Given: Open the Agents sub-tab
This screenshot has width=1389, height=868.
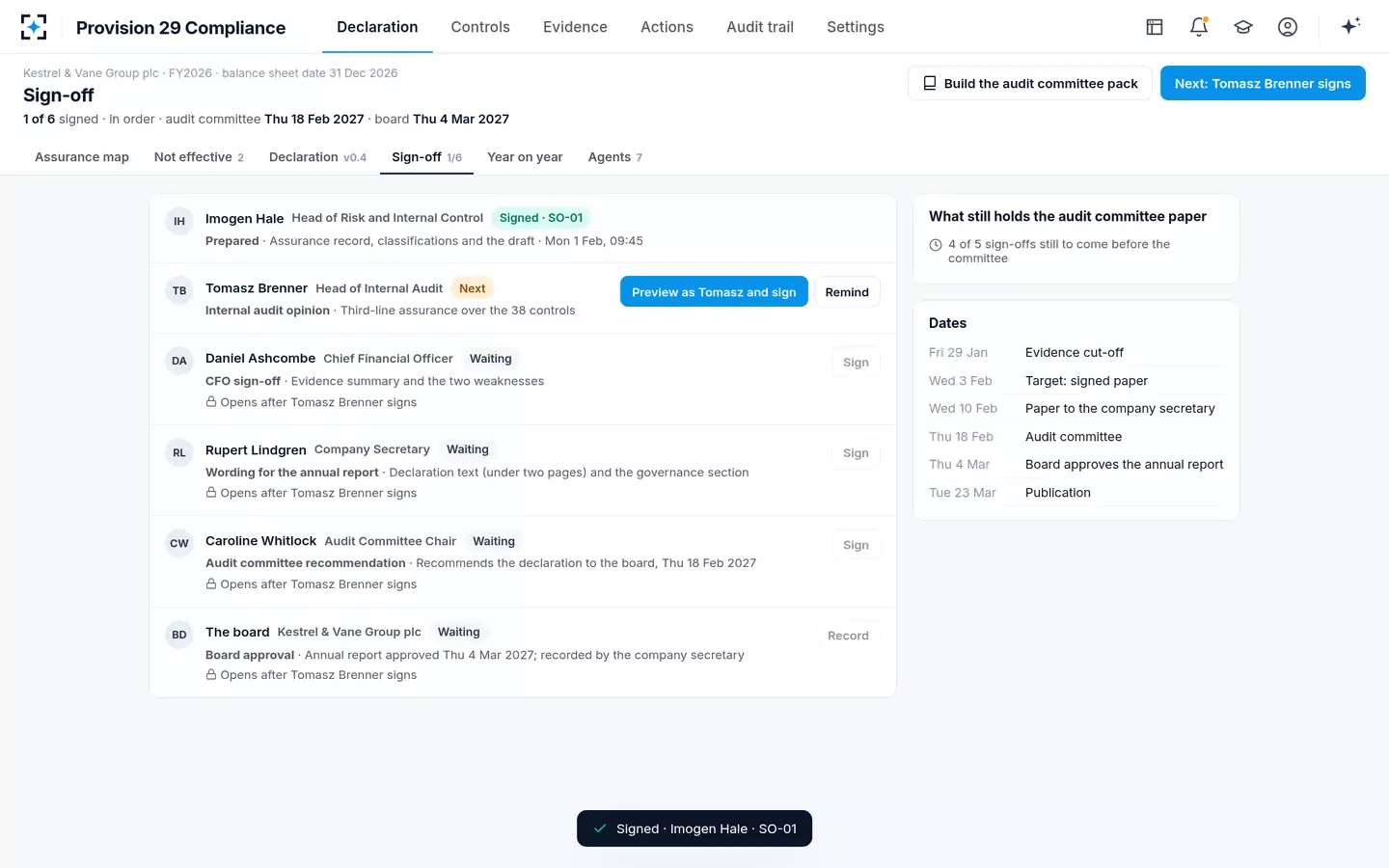Looking at the screenshot, I should [615, 157].
